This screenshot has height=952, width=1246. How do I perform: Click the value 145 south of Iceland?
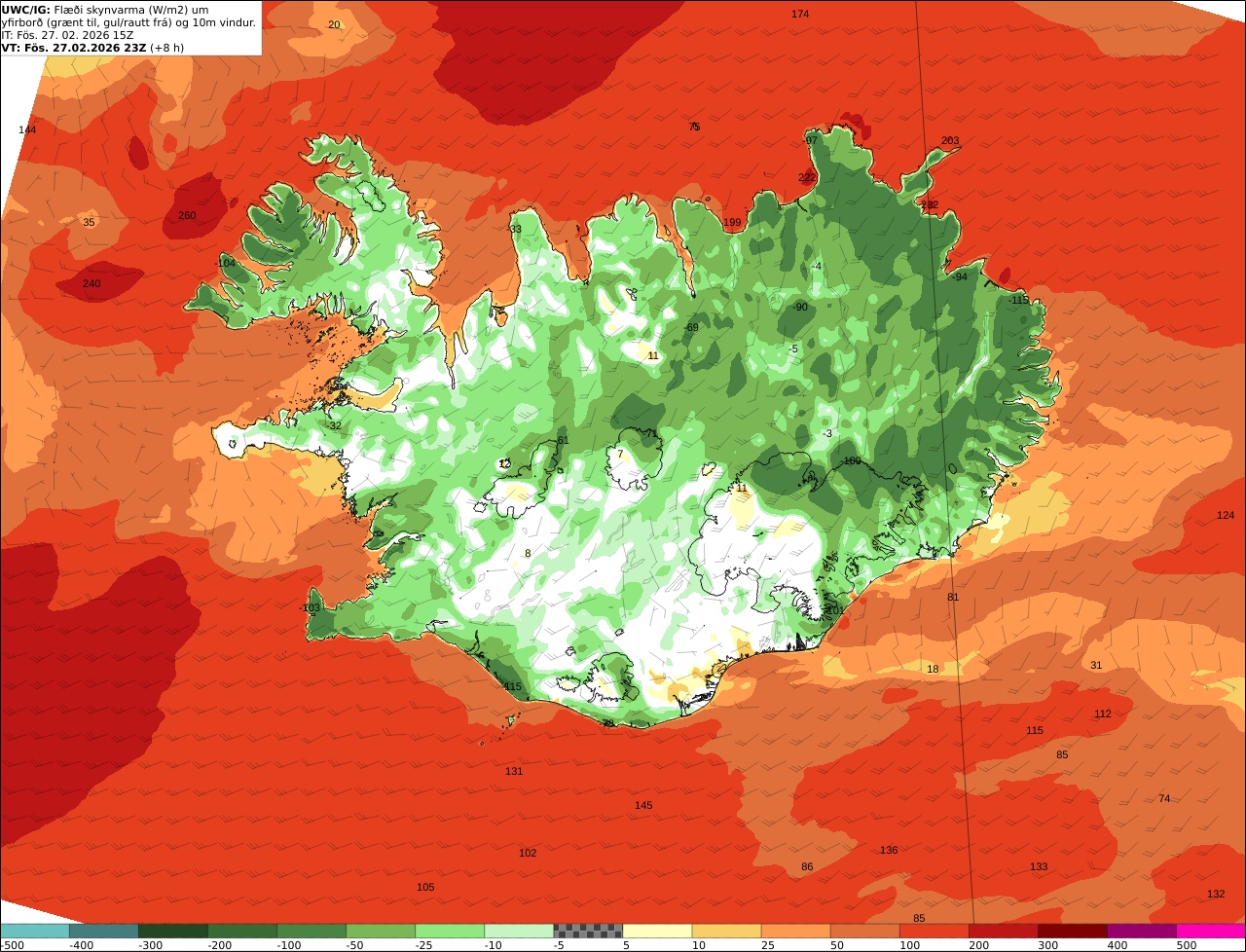click(643, 805)
